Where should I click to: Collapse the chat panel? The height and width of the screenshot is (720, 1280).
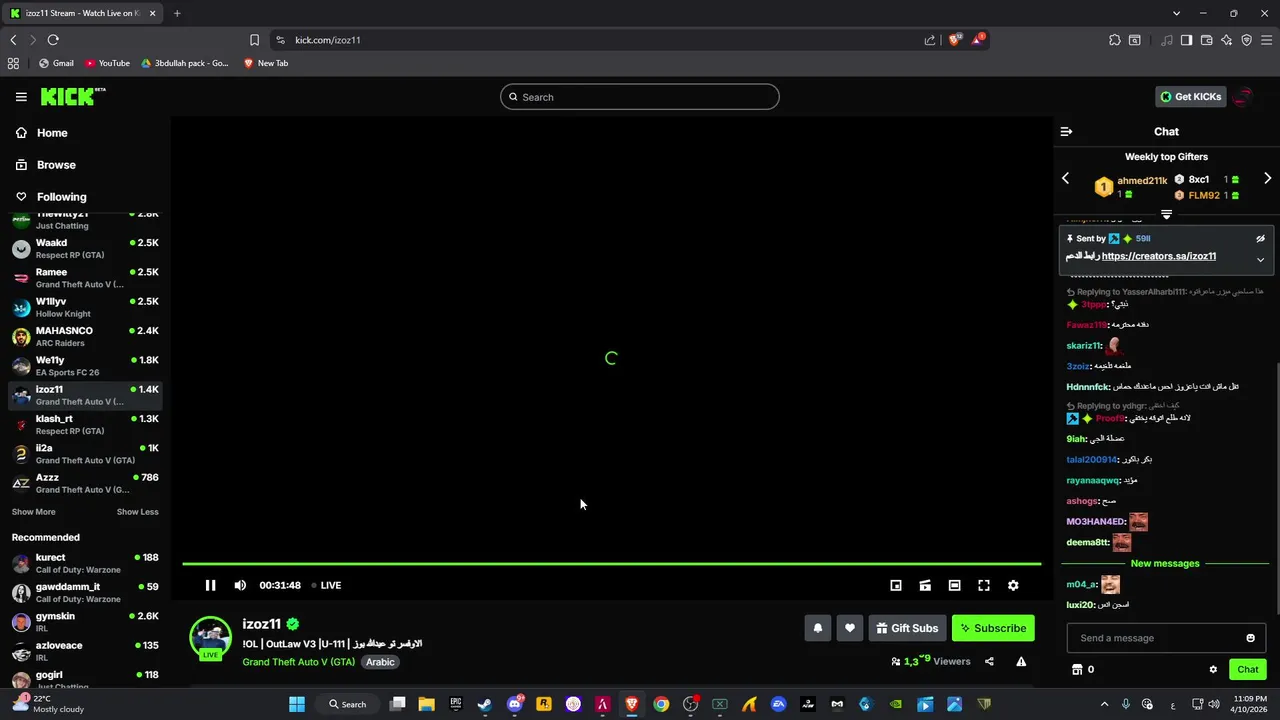[1066, 131]
